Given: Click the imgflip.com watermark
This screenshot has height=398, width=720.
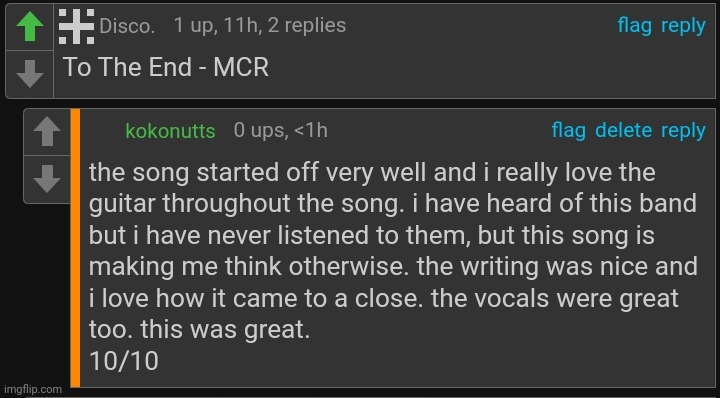Looking at the screenshot, I should click(33, 389).
